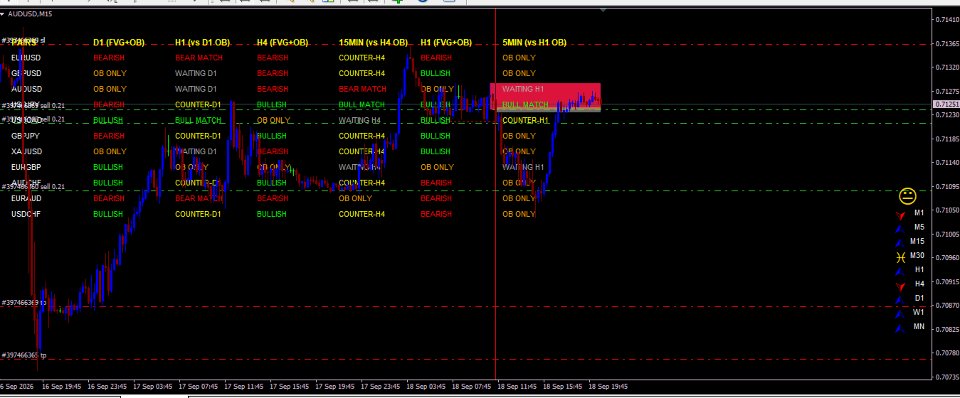Click the red down arrow beside H4
Viewport: 960px width, 398px height.
(x=901, y=286)
